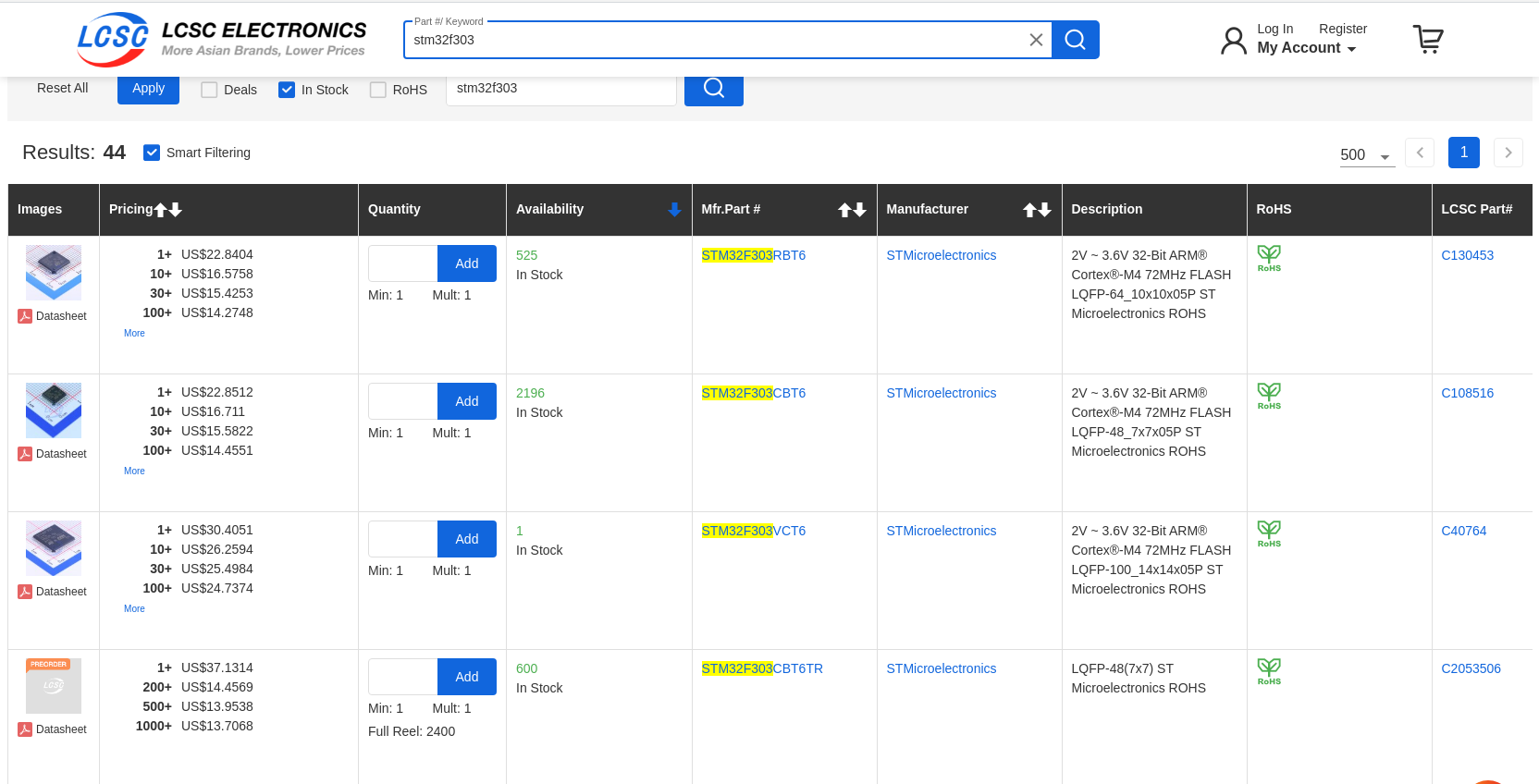The width and height of the screenshot is (1539, 784).
Task: Open part link STM32F303CBT6TR
Action: click(x=762, y=668)
